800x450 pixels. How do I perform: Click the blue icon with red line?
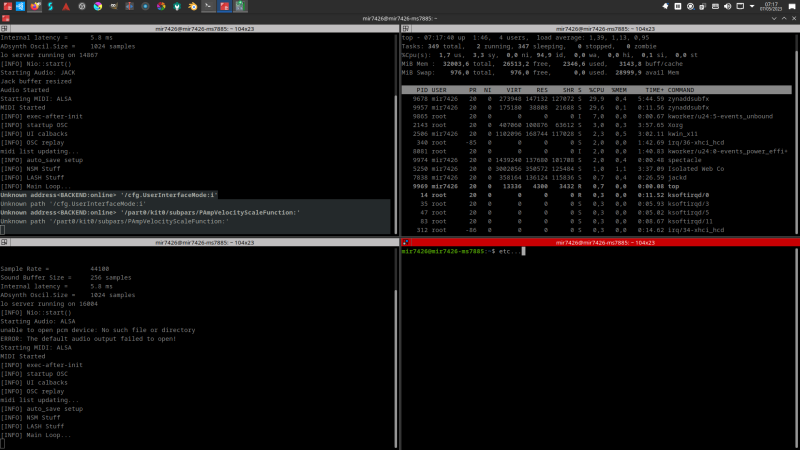[x=129, y=6]
